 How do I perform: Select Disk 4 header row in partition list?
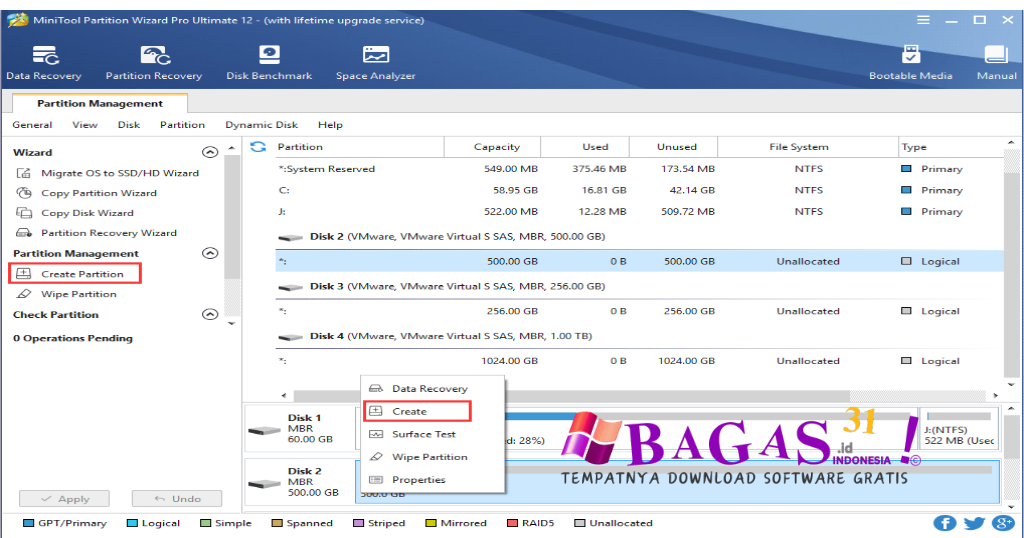[639, 336]
